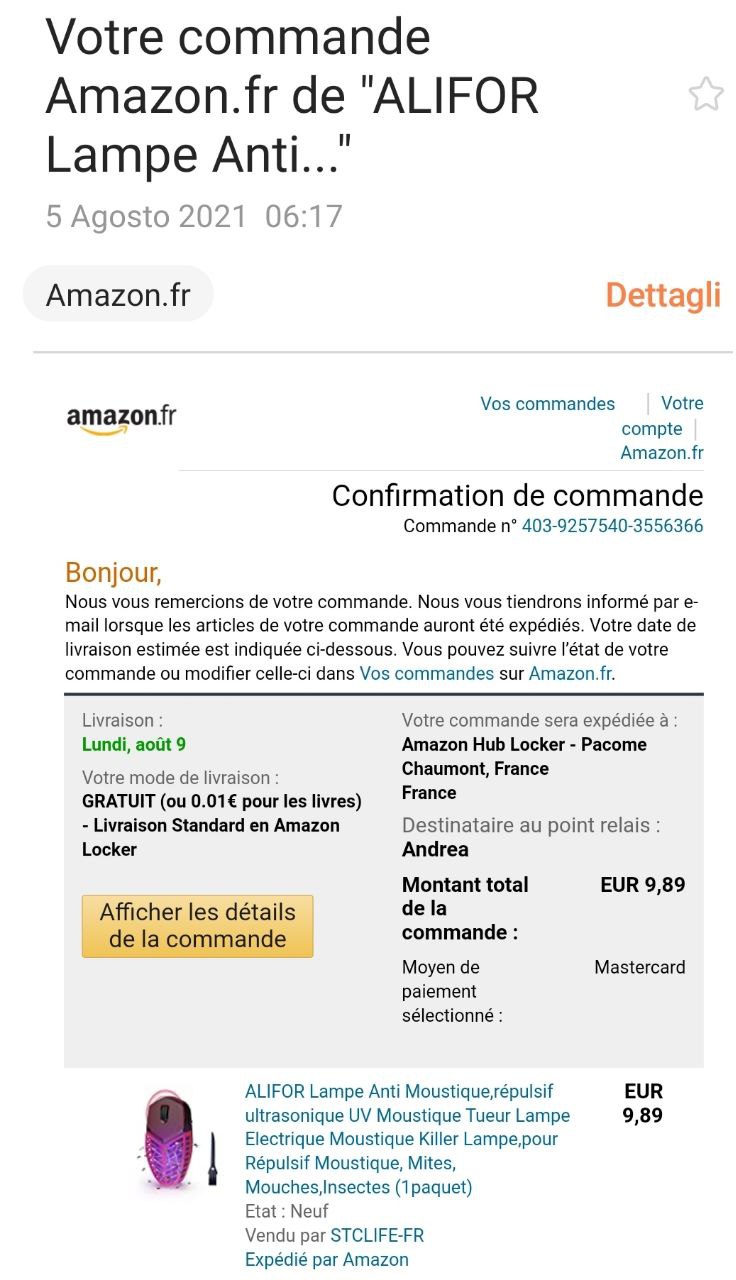Click Expédié par Amazon link
736x1280 pixels.
pos(326,1260)
